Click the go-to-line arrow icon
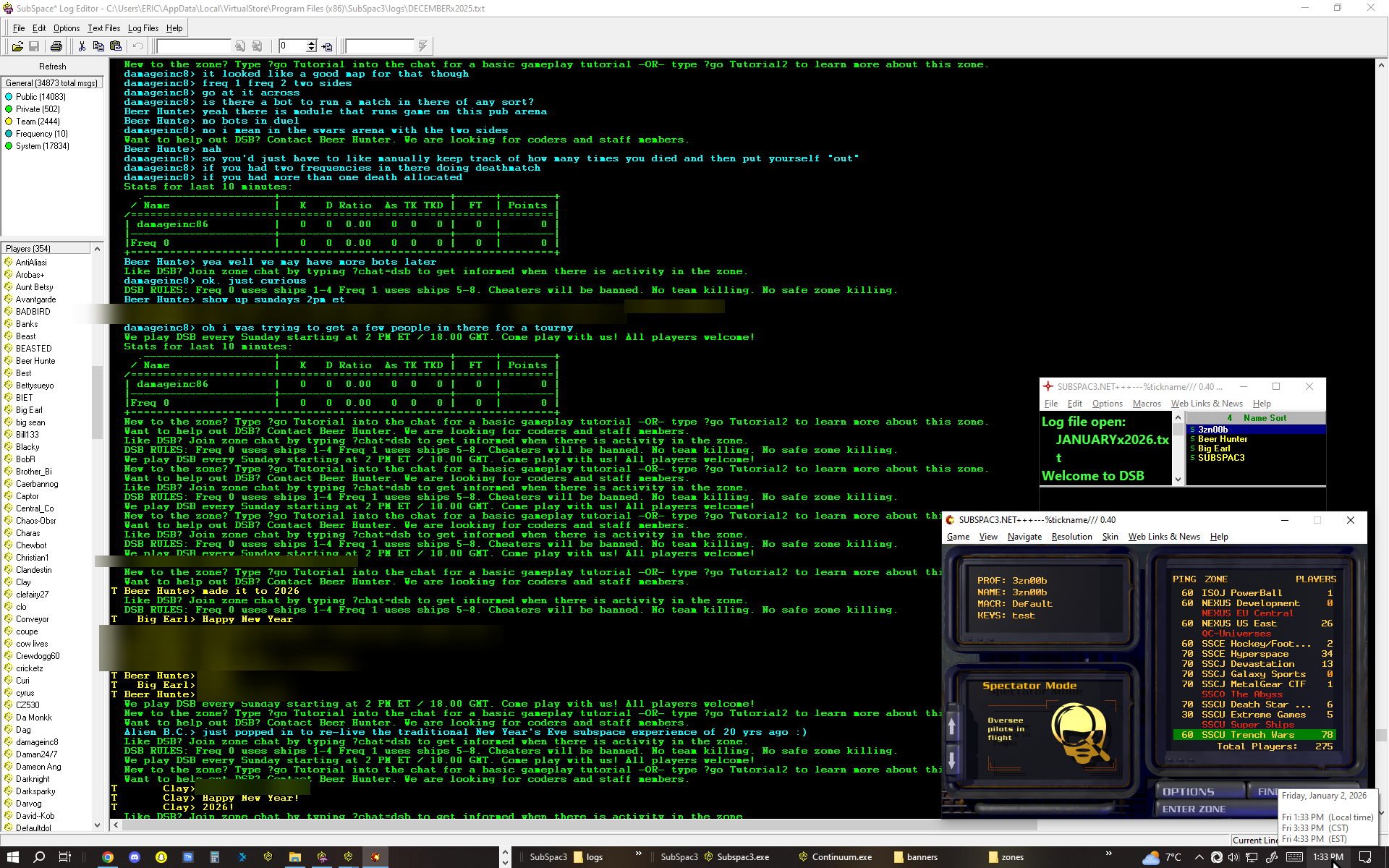 tap(327, 46)
